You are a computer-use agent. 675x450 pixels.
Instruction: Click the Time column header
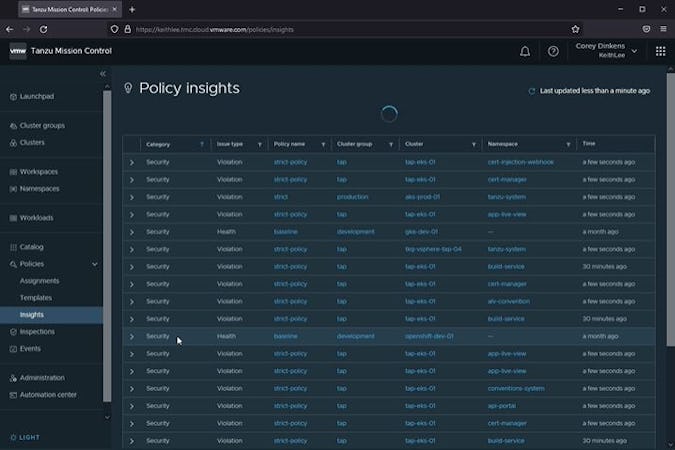tap(588, 144)
